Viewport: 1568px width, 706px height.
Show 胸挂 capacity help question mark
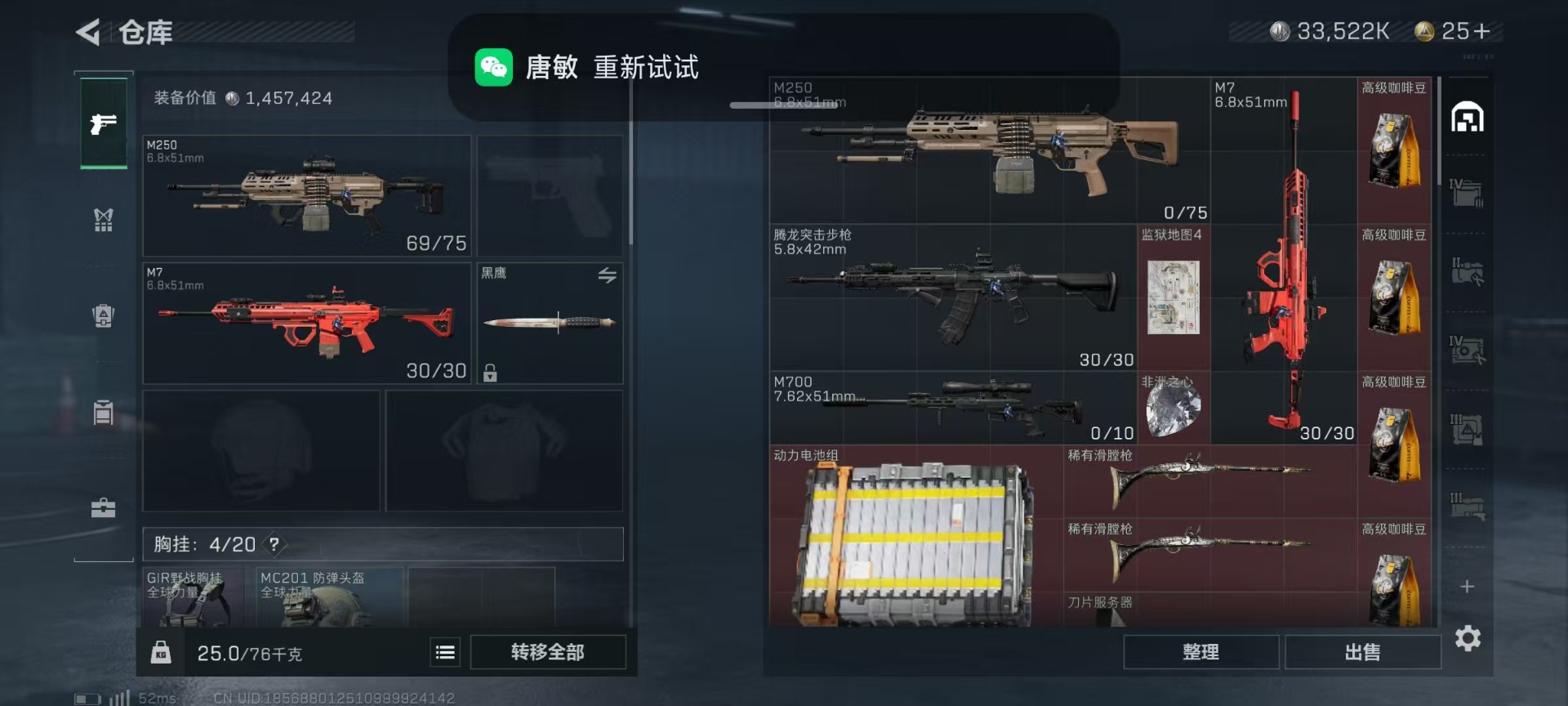[x=274, y=544]
